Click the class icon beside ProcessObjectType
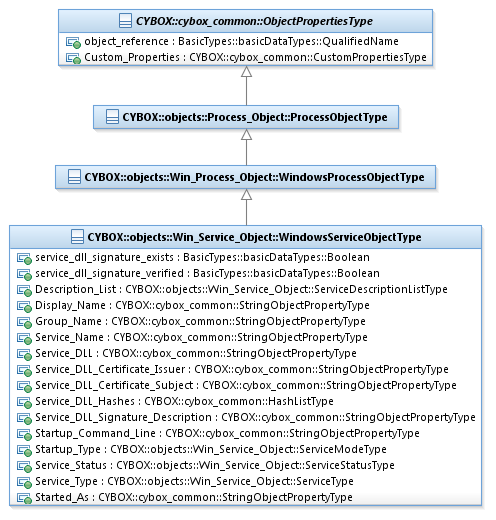Screen dimensions: 496x520 (x=112, y=117)
